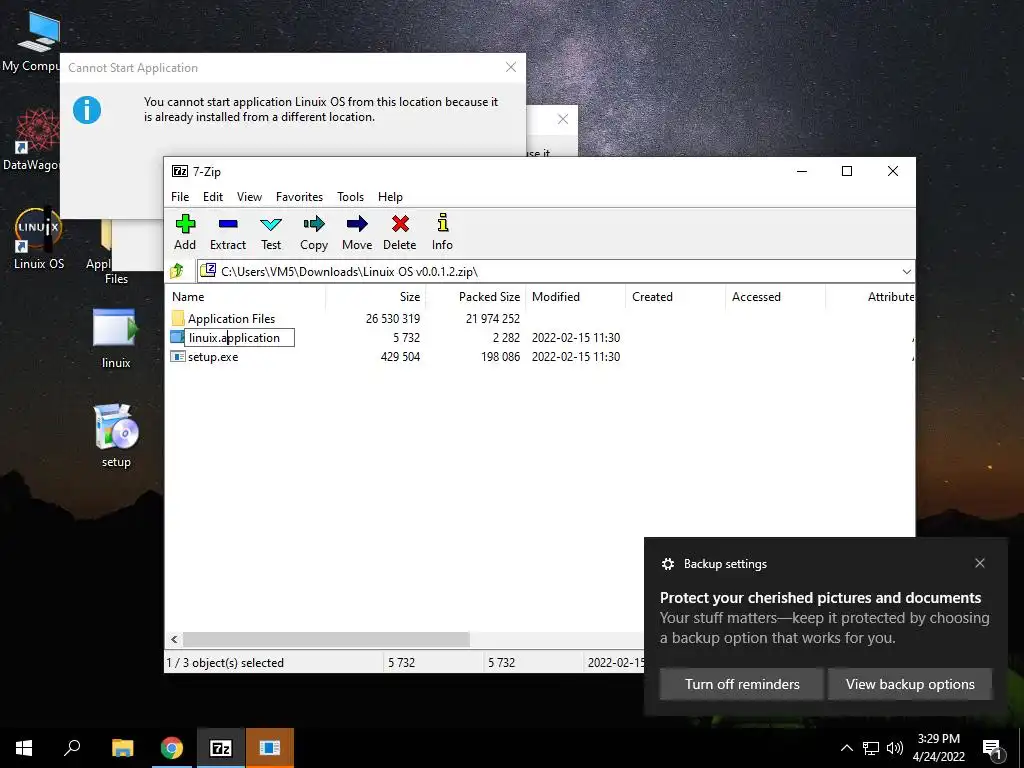Viewport: 1024px width, 768px height.
Task: Click the info icon in error dialog
Action: point(87,110)
